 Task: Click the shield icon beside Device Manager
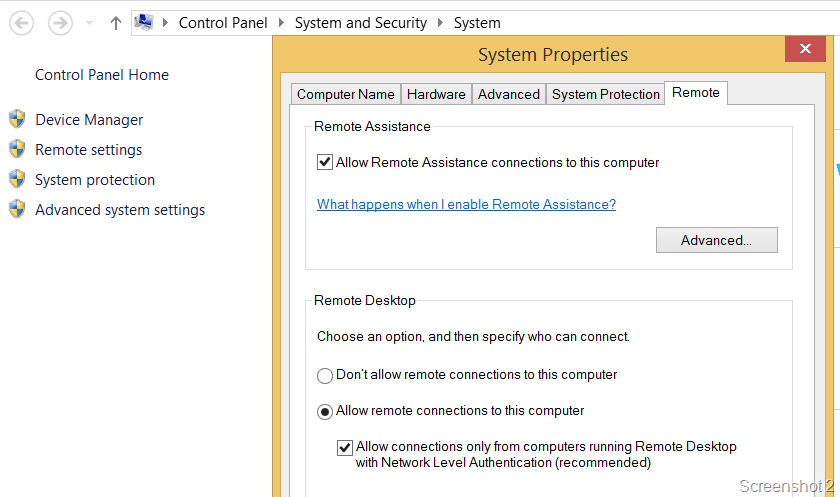click(x=17, y=120)
